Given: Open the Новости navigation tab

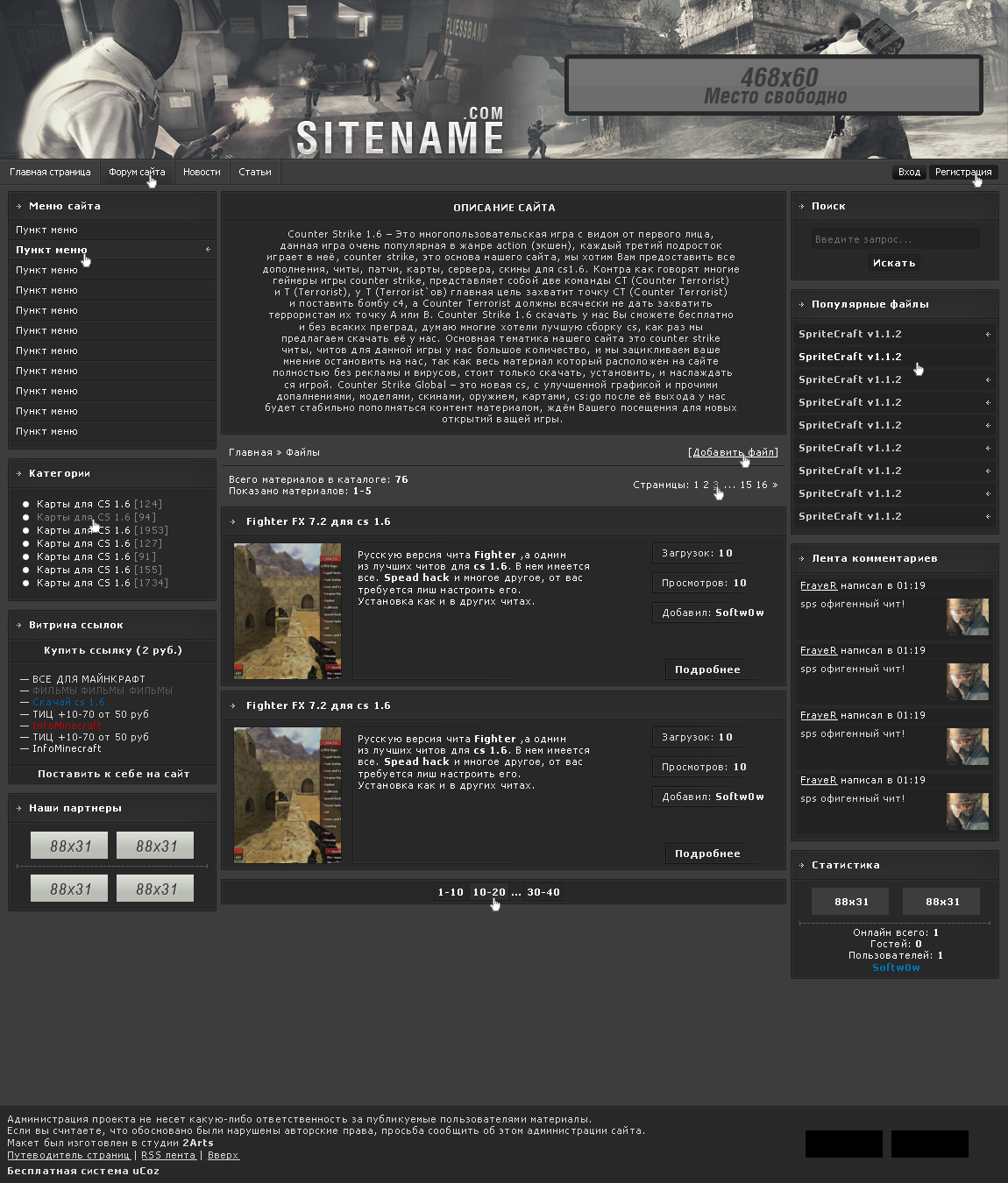Looking at the screenshot, I should (x=202, y=172).
